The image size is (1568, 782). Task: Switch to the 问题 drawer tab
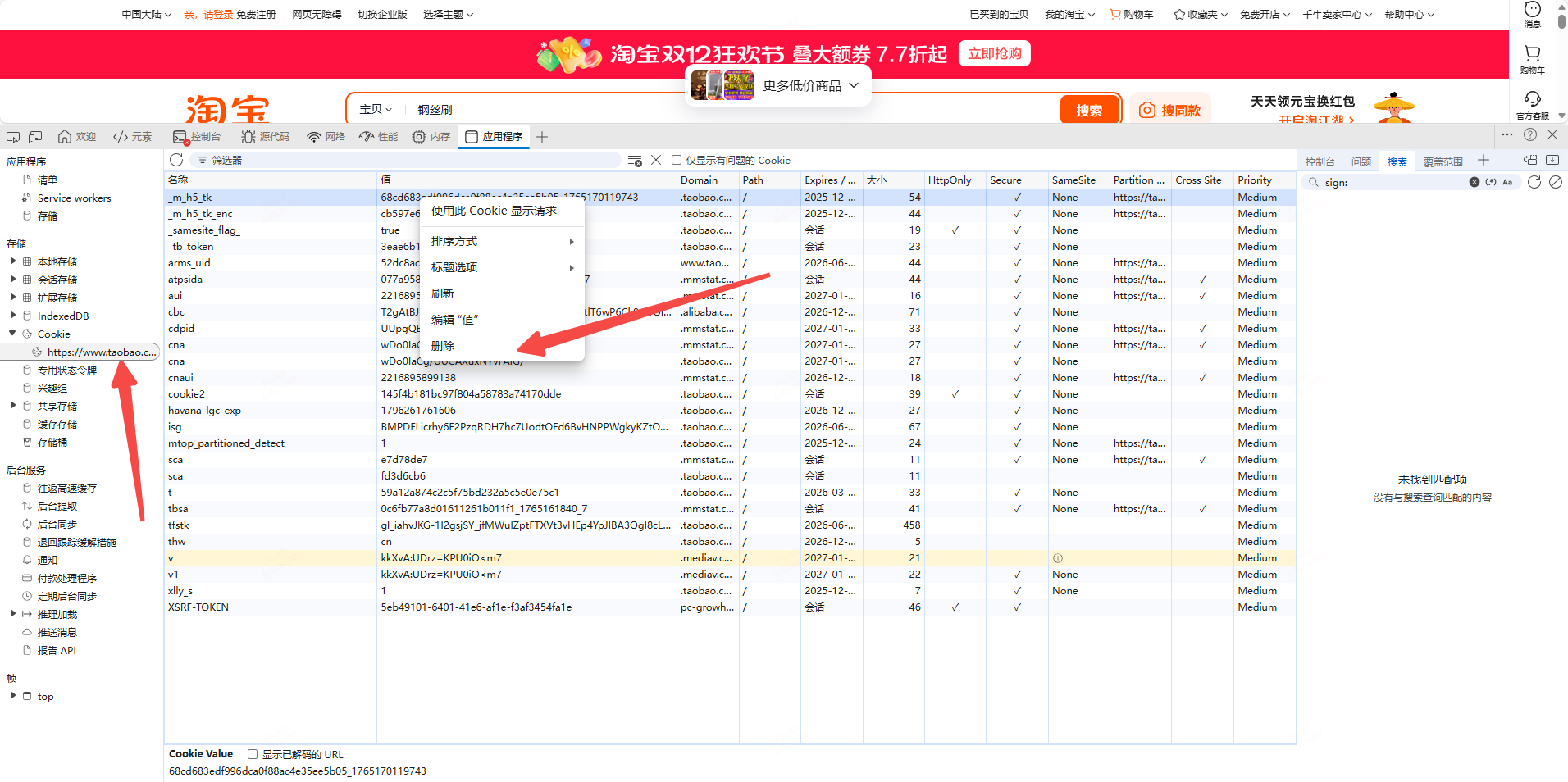[1361, 161]
